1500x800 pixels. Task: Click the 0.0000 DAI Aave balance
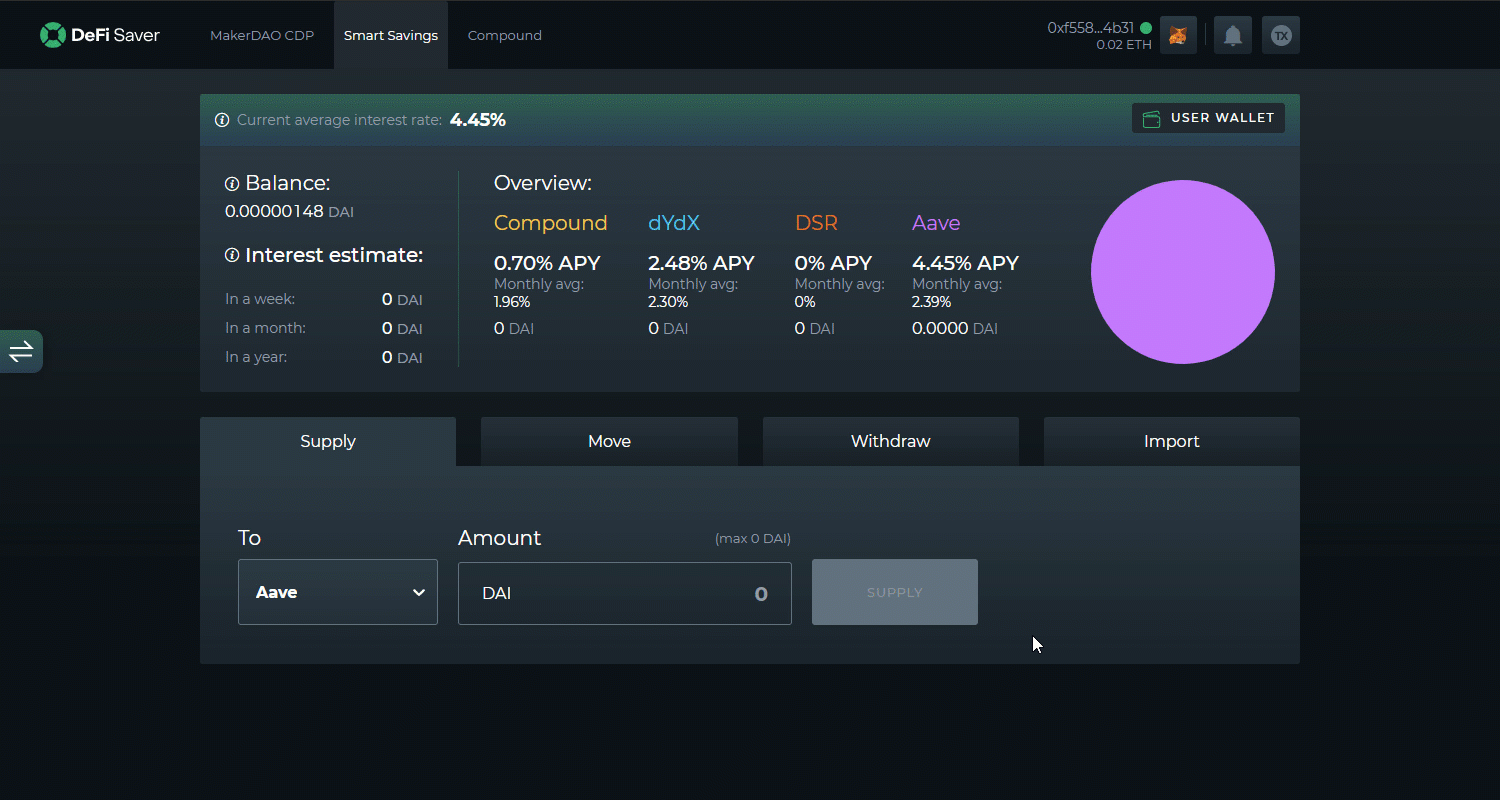click(955, 328)
